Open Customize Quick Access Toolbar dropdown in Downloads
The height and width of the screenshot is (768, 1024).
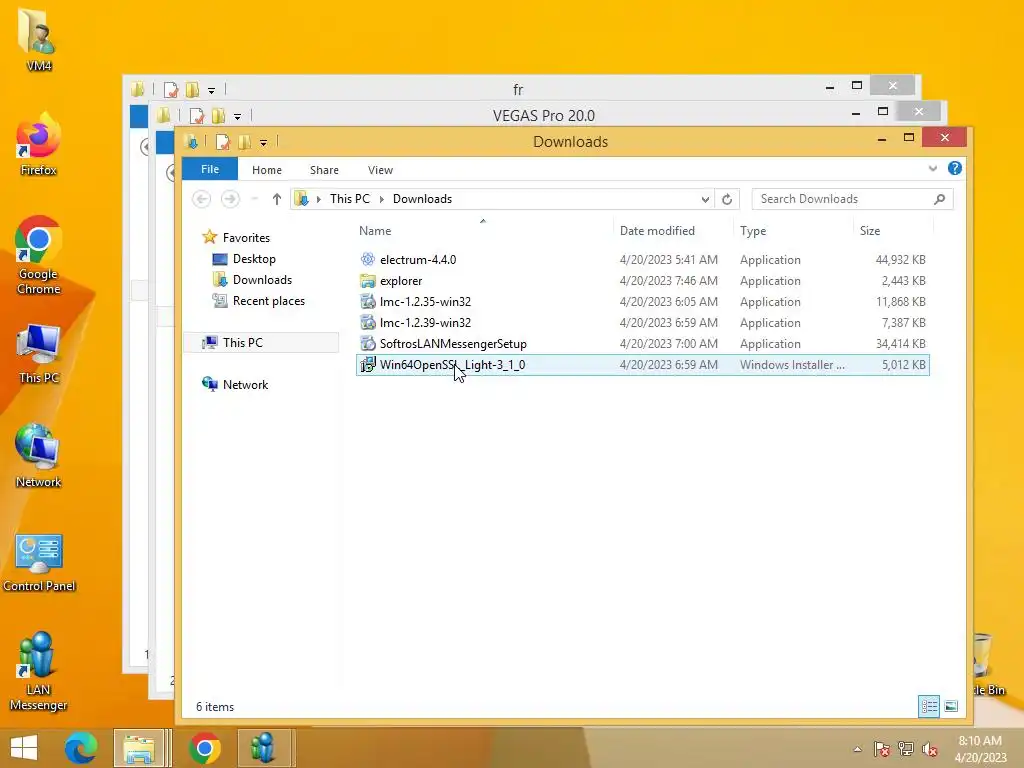[263, 142]
